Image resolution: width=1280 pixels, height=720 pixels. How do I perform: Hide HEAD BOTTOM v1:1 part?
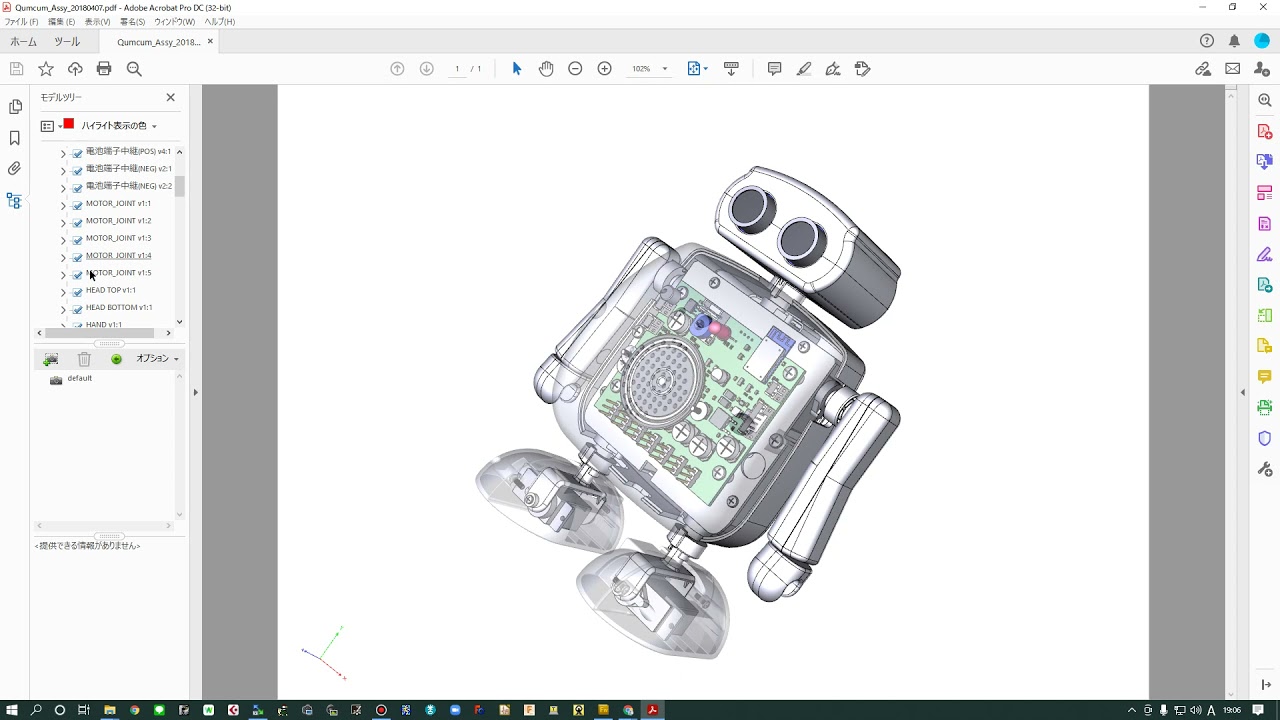tap(77, 309)
